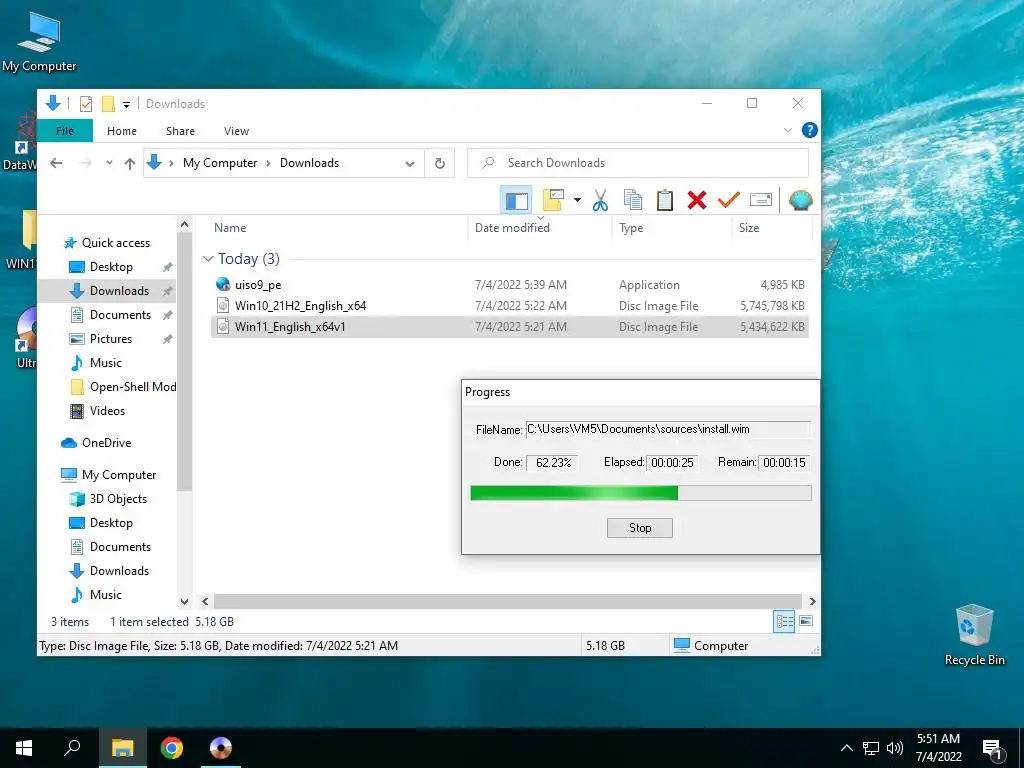
Task: Toggle the preview pane toolbar icon
Action: pos(517,200)
